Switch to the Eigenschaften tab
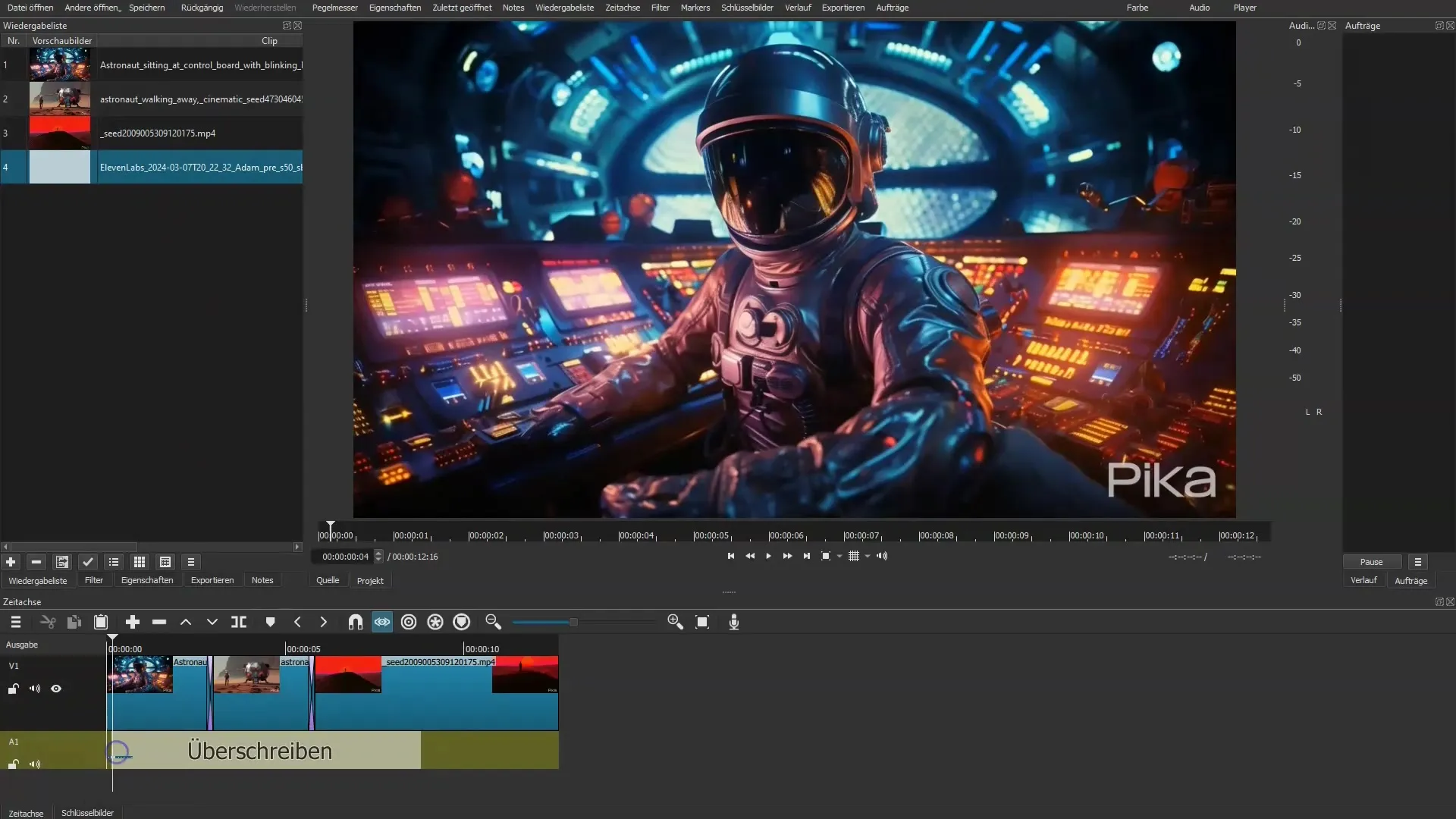 pos(147,580)
